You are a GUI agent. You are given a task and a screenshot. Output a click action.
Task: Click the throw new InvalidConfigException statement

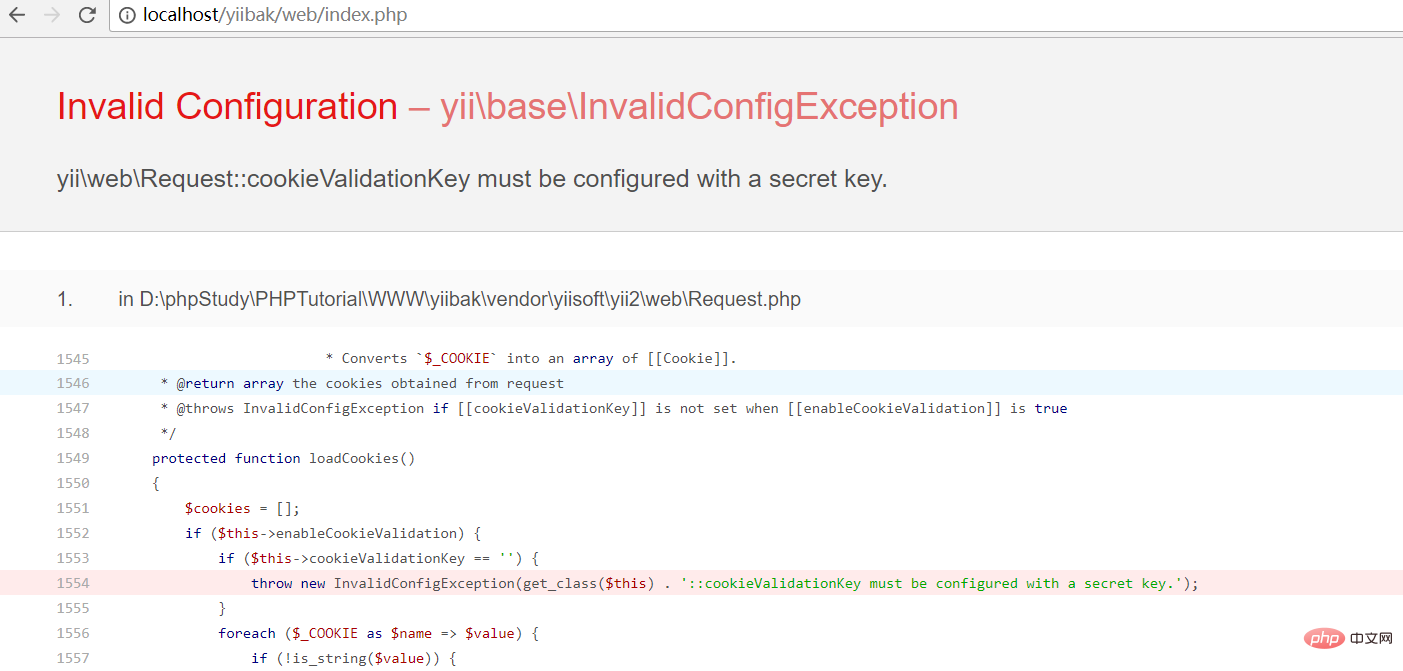tap(724, 583)
